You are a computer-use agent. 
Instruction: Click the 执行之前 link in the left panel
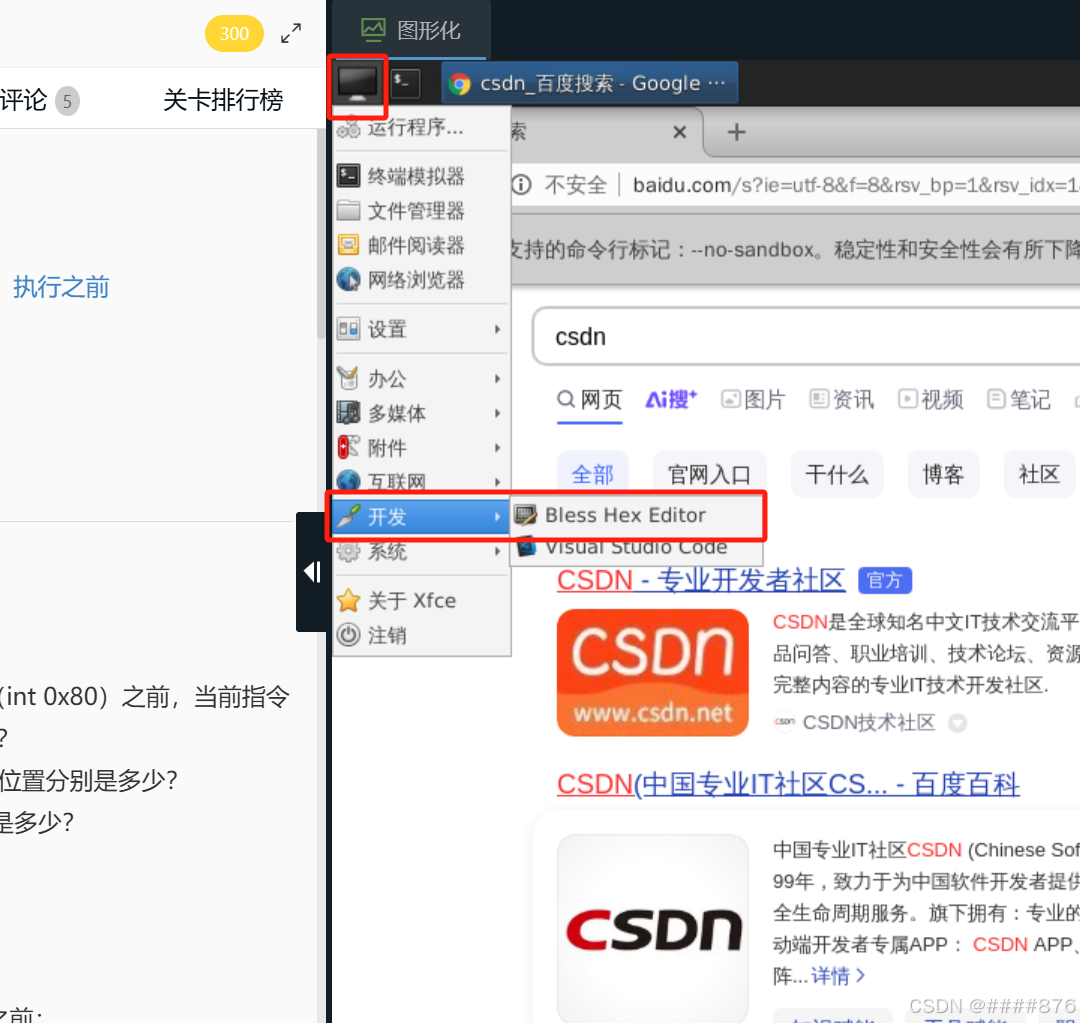coord(60,287)
